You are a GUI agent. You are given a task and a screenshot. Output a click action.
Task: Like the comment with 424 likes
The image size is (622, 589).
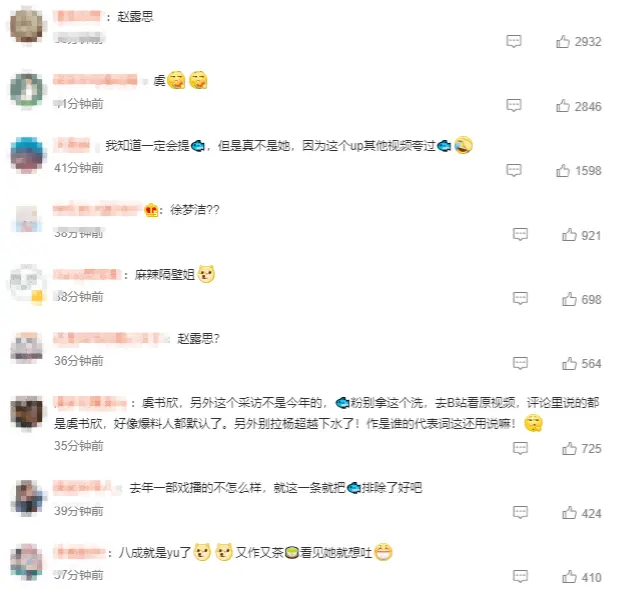569,513
